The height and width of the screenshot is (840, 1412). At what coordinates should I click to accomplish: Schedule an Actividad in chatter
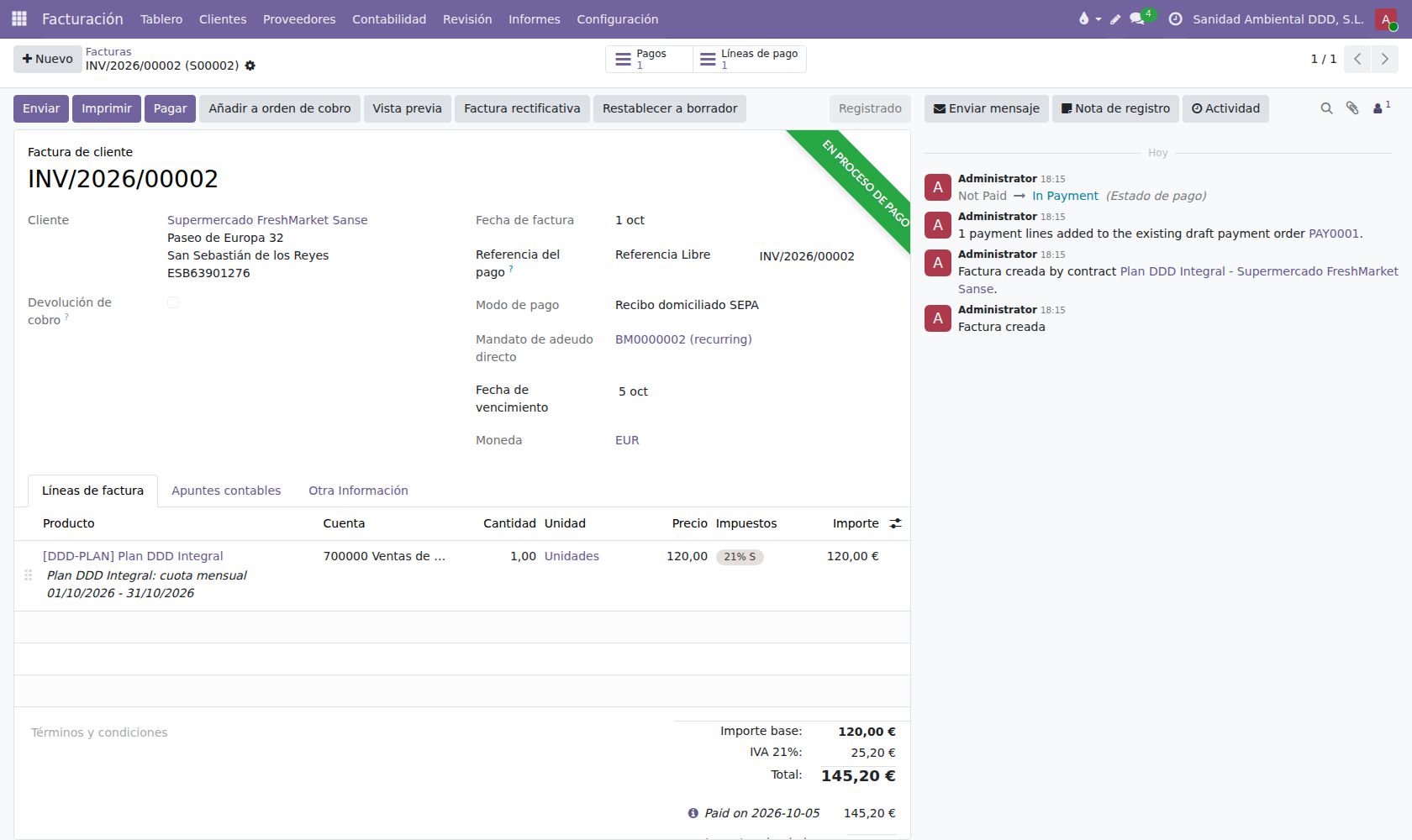pyautogui.click(x=1225, y=108)
